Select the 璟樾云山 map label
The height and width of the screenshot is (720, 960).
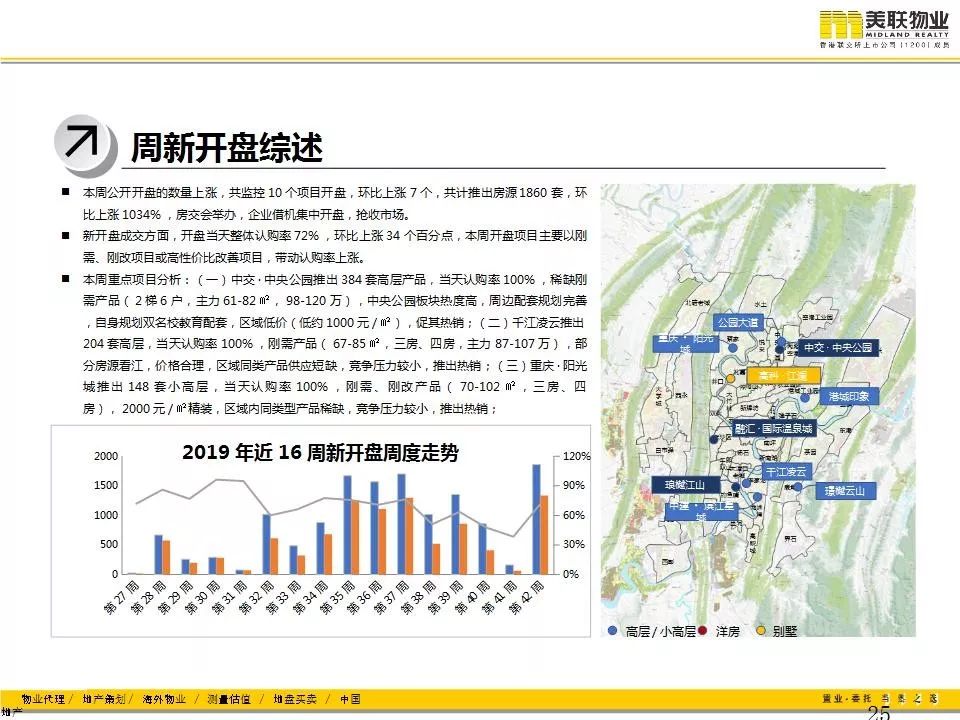(845, 490)
